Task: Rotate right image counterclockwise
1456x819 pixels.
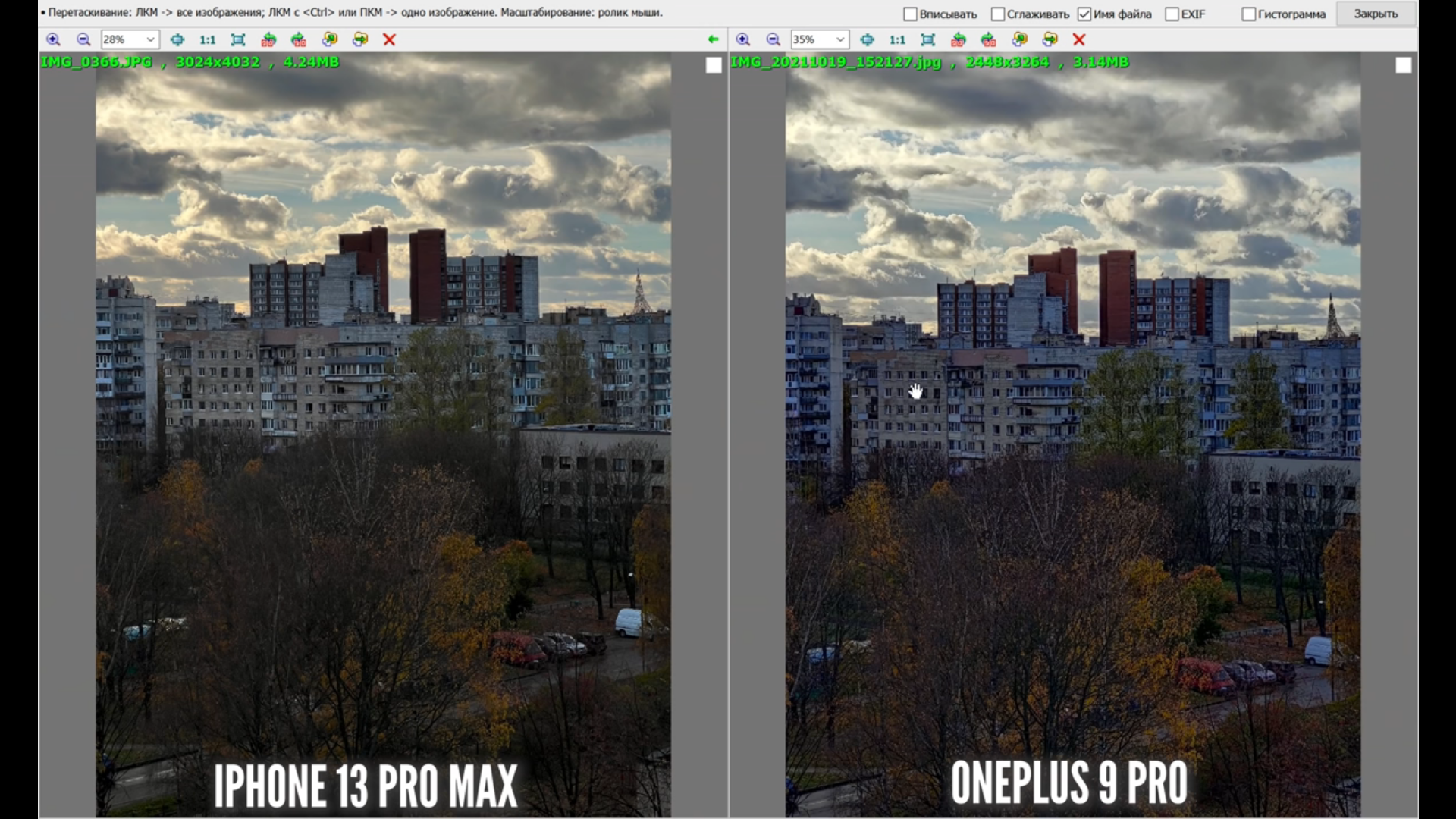Action: coord(959,39)
